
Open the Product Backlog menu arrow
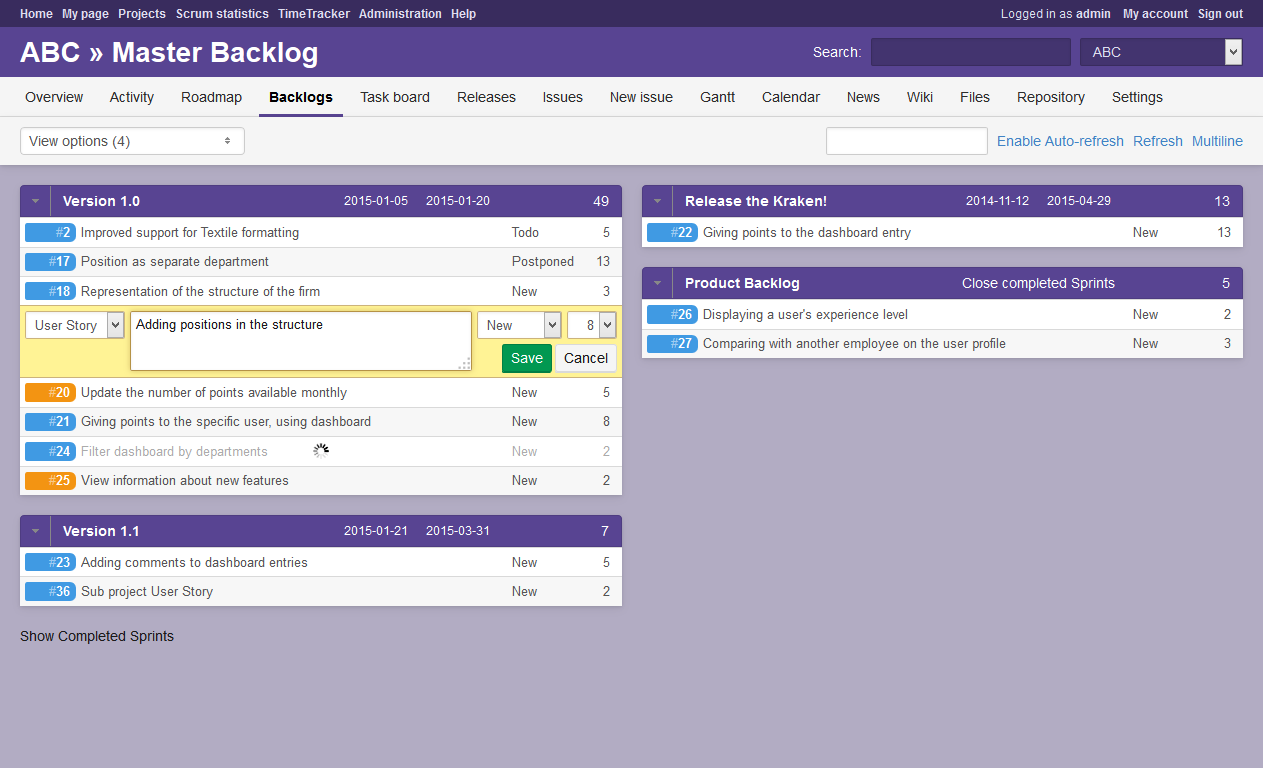(x=657, y=283)
